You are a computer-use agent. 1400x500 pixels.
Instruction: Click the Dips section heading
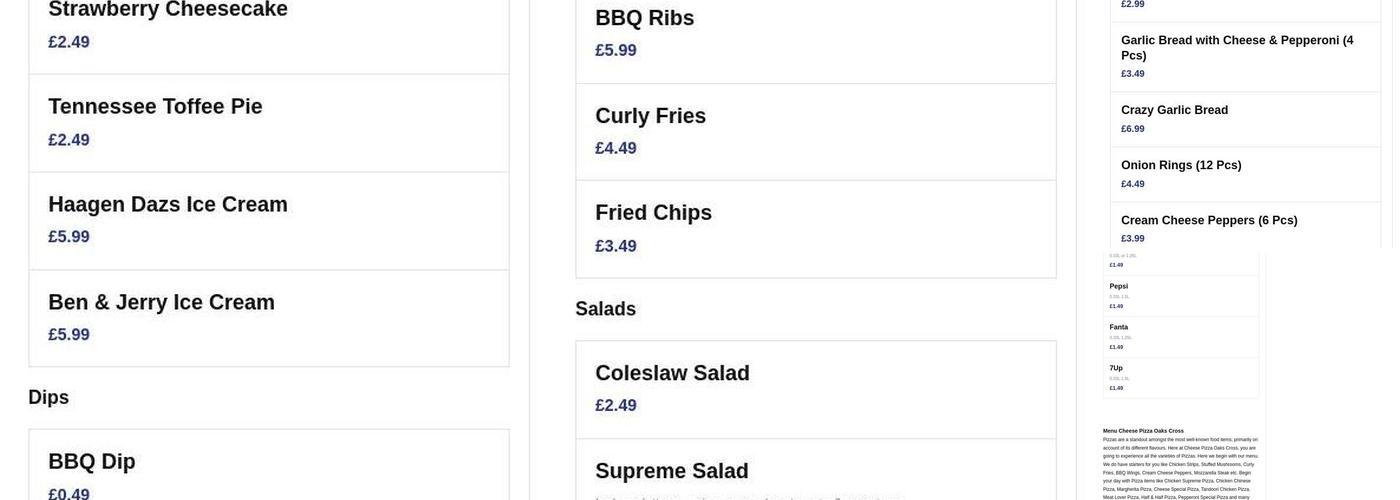(x=49, y=397)
